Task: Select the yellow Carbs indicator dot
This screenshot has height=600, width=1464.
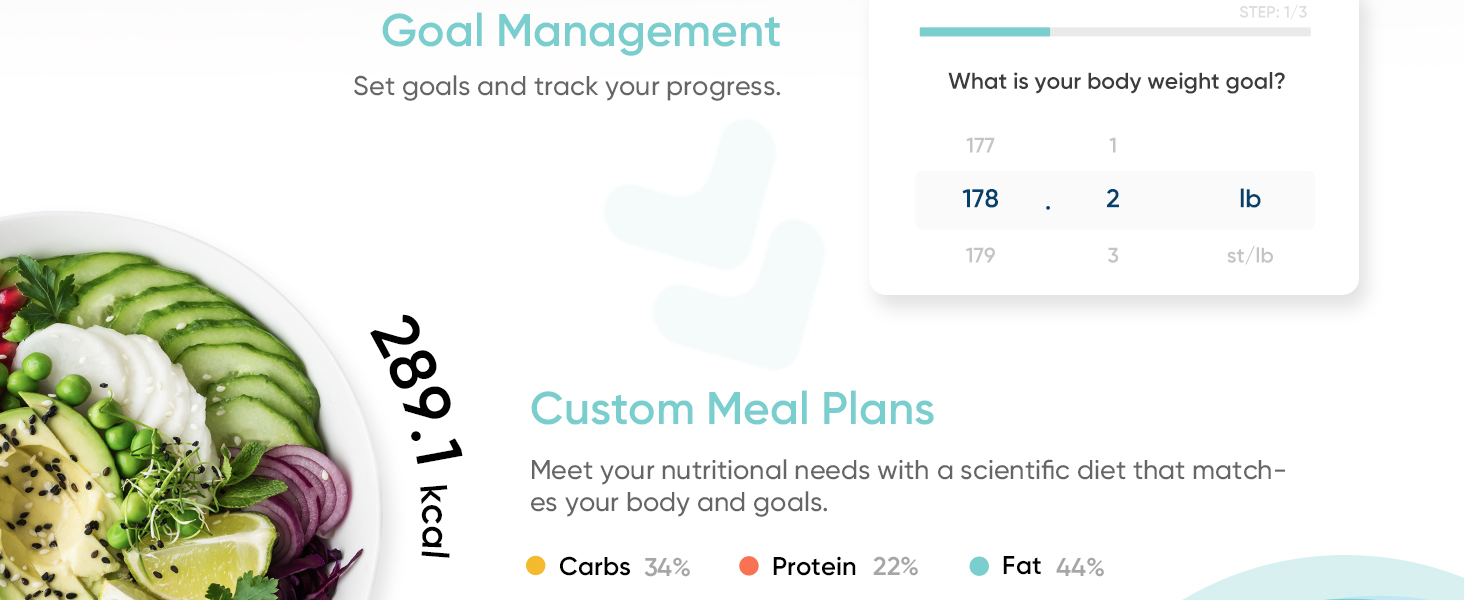Action: point(538,566)
